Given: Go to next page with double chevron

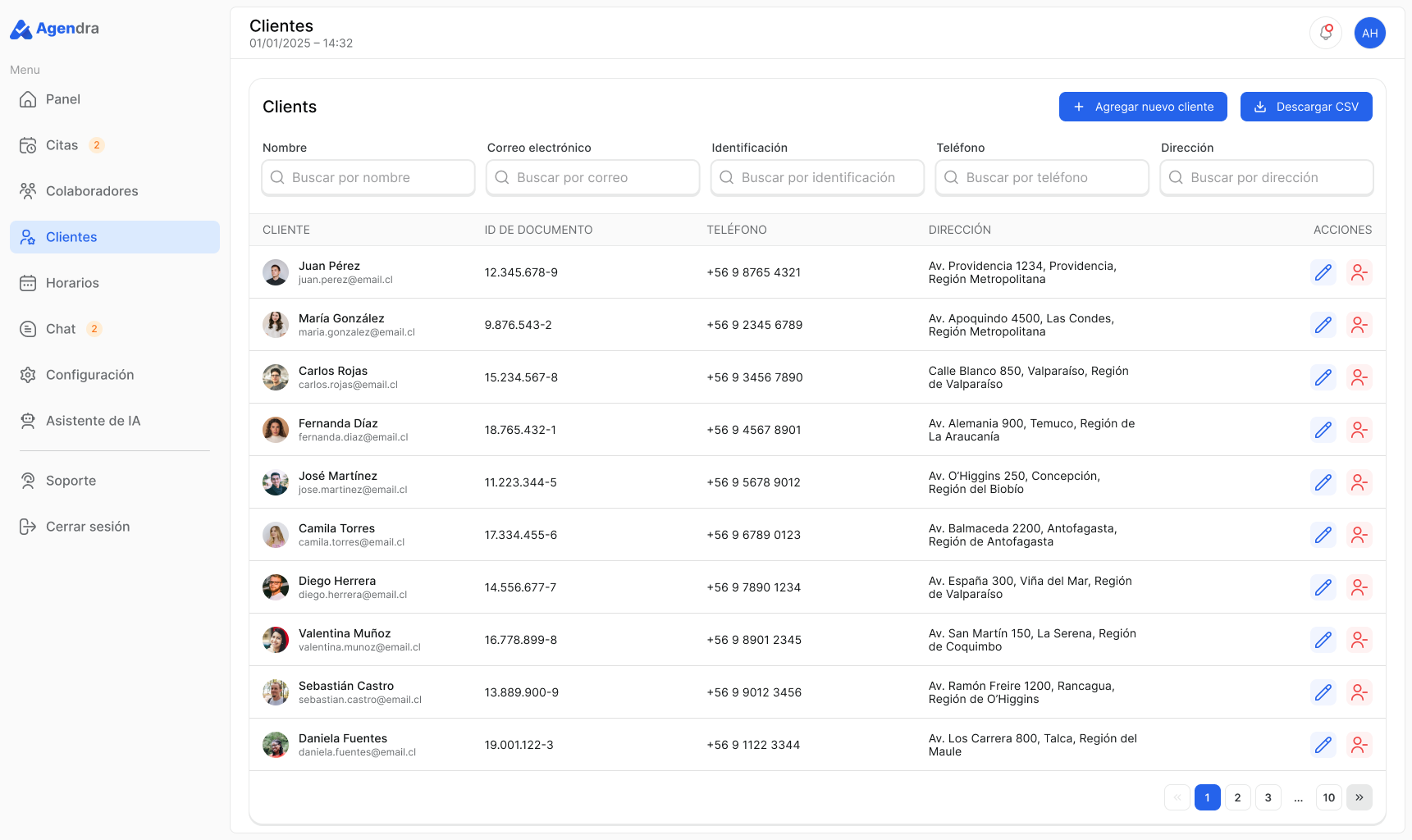Looking at the screenshot, I should tap(1359, 797).
